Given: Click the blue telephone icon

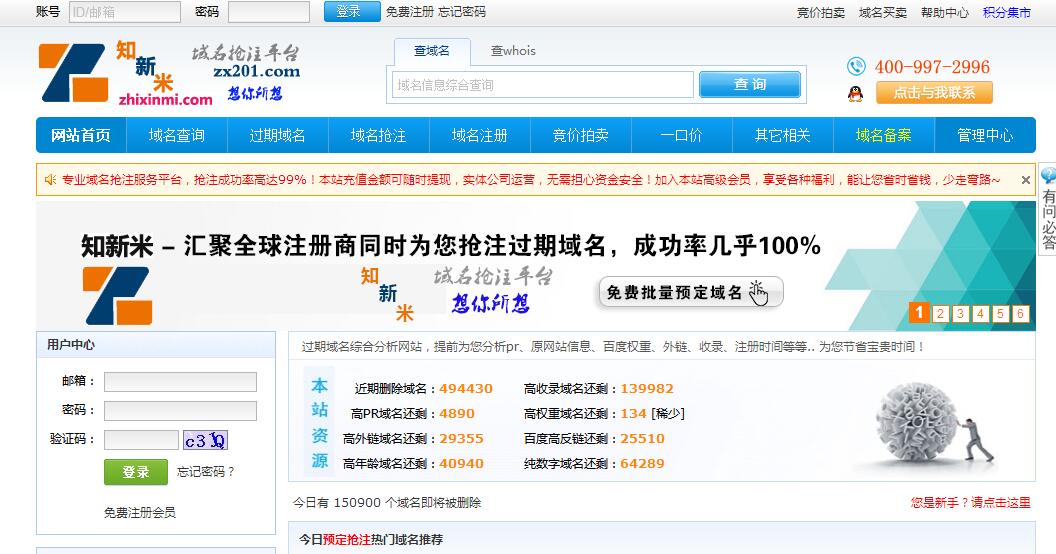Looking at the screenshot, I should click(x=856, y=67).
